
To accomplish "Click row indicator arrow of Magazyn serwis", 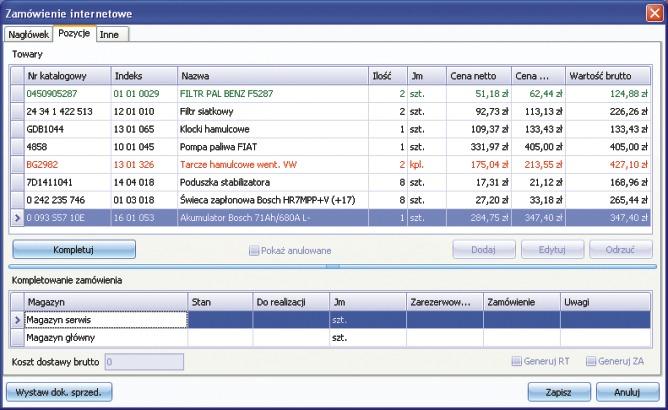I will (x=17, y=320).
